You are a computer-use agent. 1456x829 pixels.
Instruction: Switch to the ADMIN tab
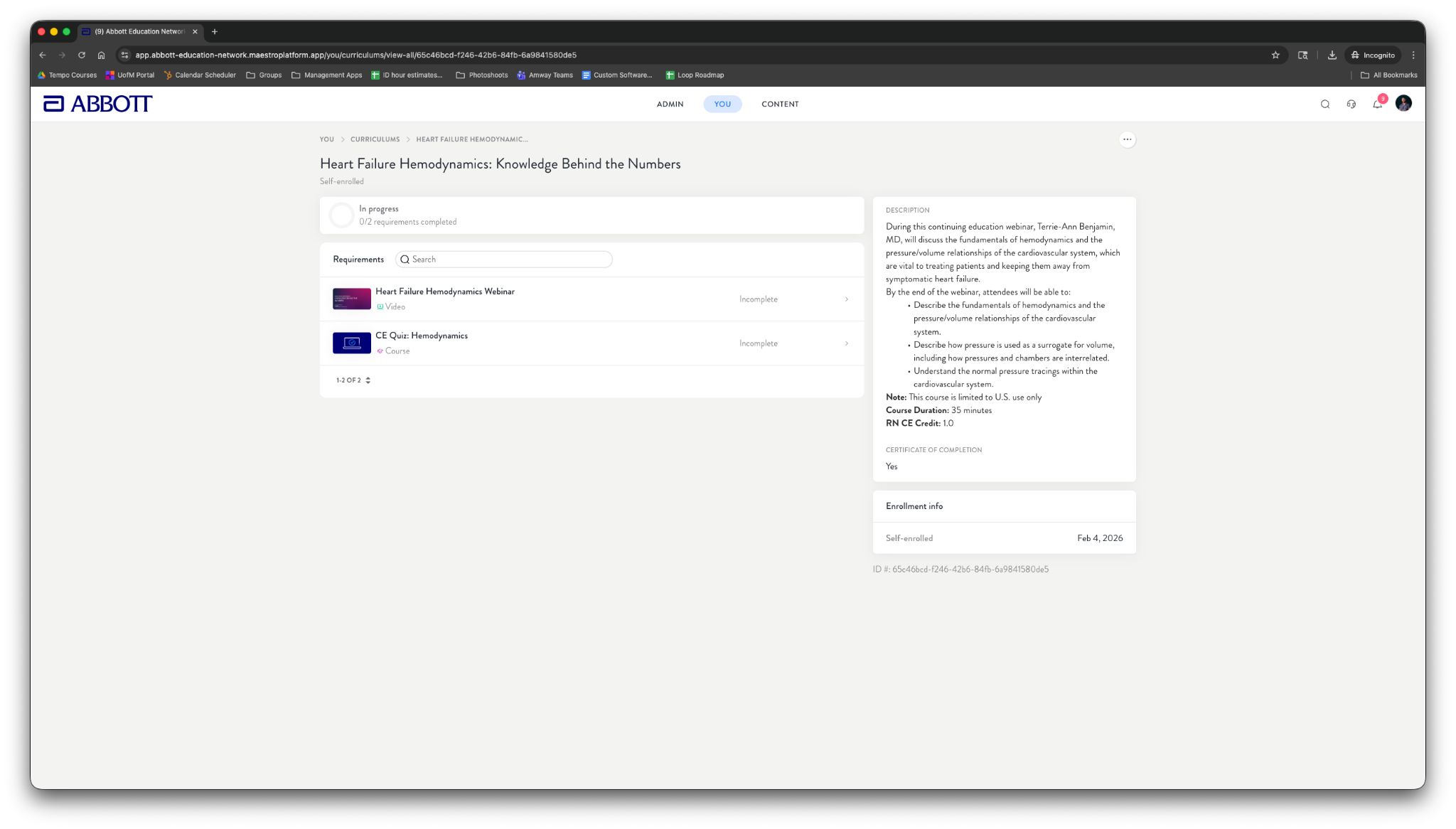(670, 104)
